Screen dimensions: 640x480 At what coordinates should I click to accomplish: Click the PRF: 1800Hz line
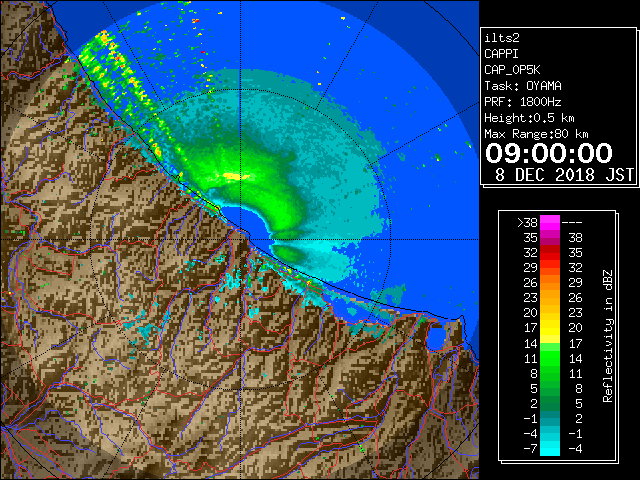523,102
